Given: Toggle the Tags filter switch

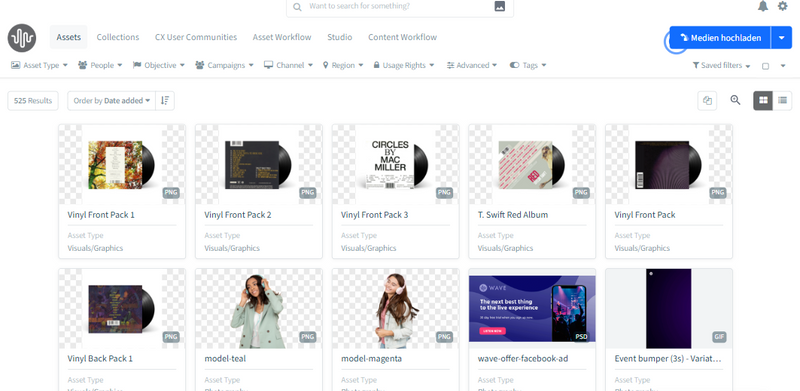Looking at the screenshot, I should click(x=514, y=65).
